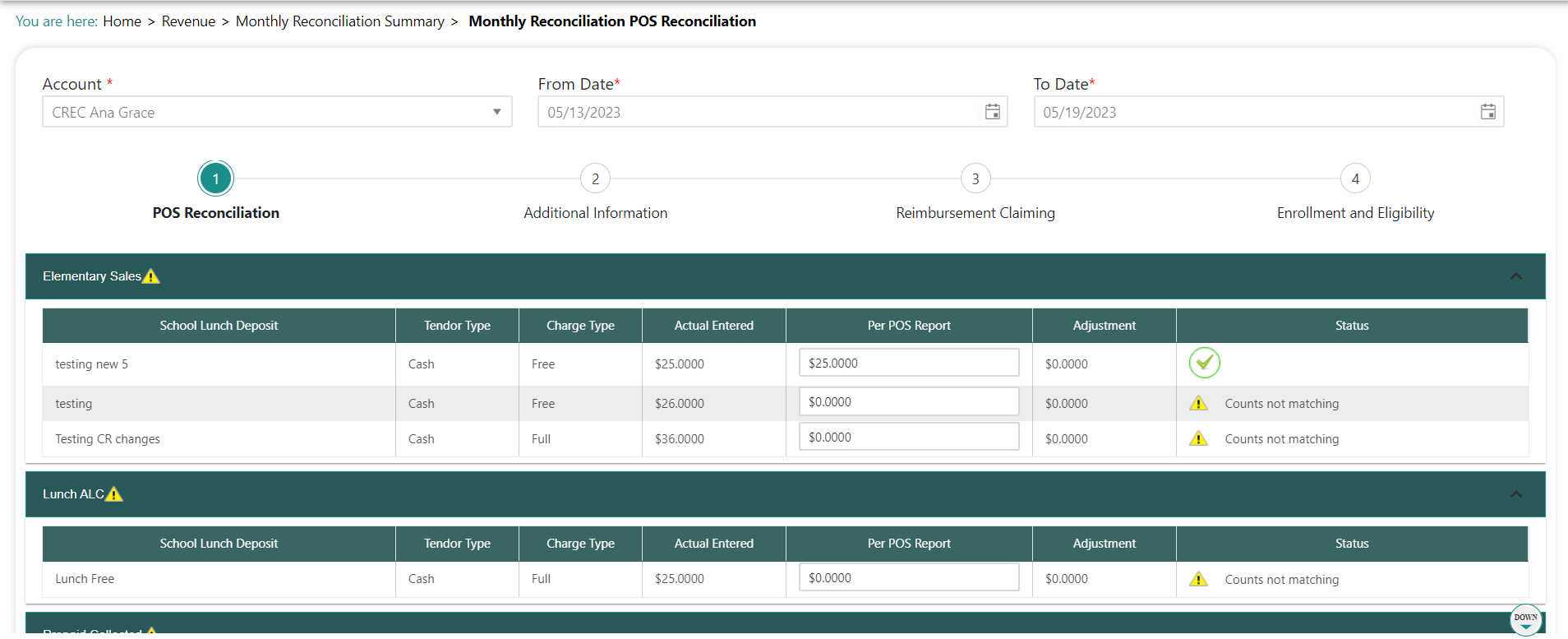The width and height of the screenshot is (1568, 639).
Task: Collapse the Lunch ALC section
Action: pos(1515,494)
